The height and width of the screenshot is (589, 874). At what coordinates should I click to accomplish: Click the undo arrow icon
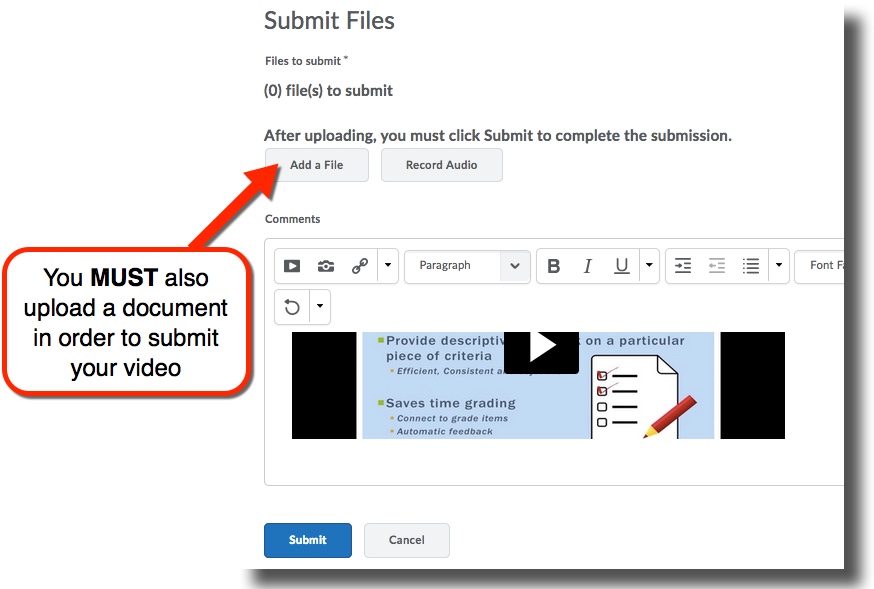(292, 307)
